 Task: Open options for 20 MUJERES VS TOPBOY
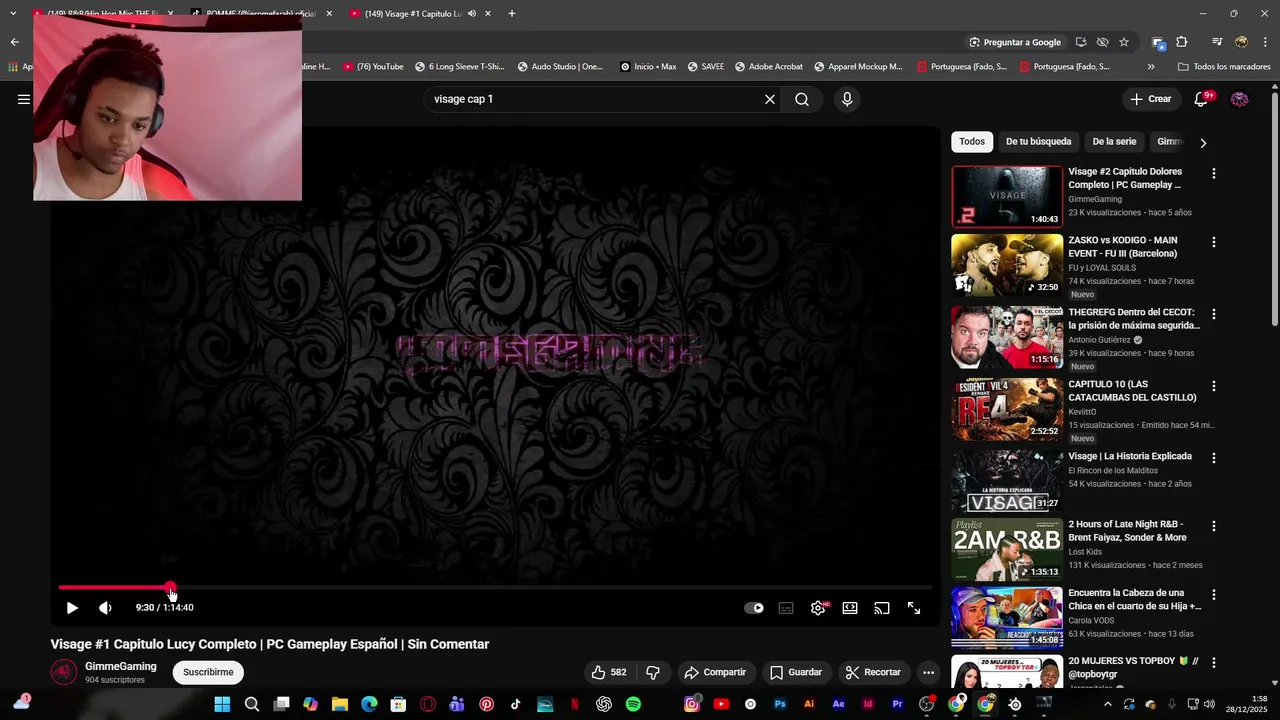pos(1214,662)
